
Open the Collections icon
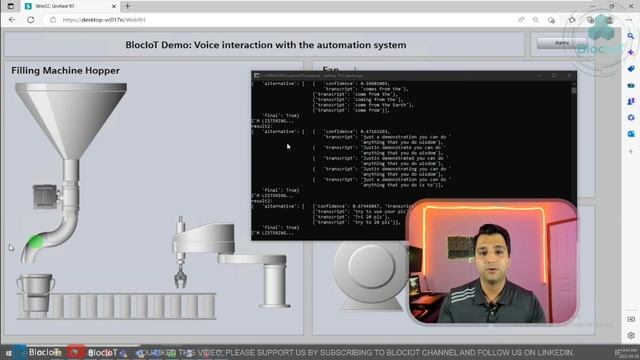click(591, 20)
